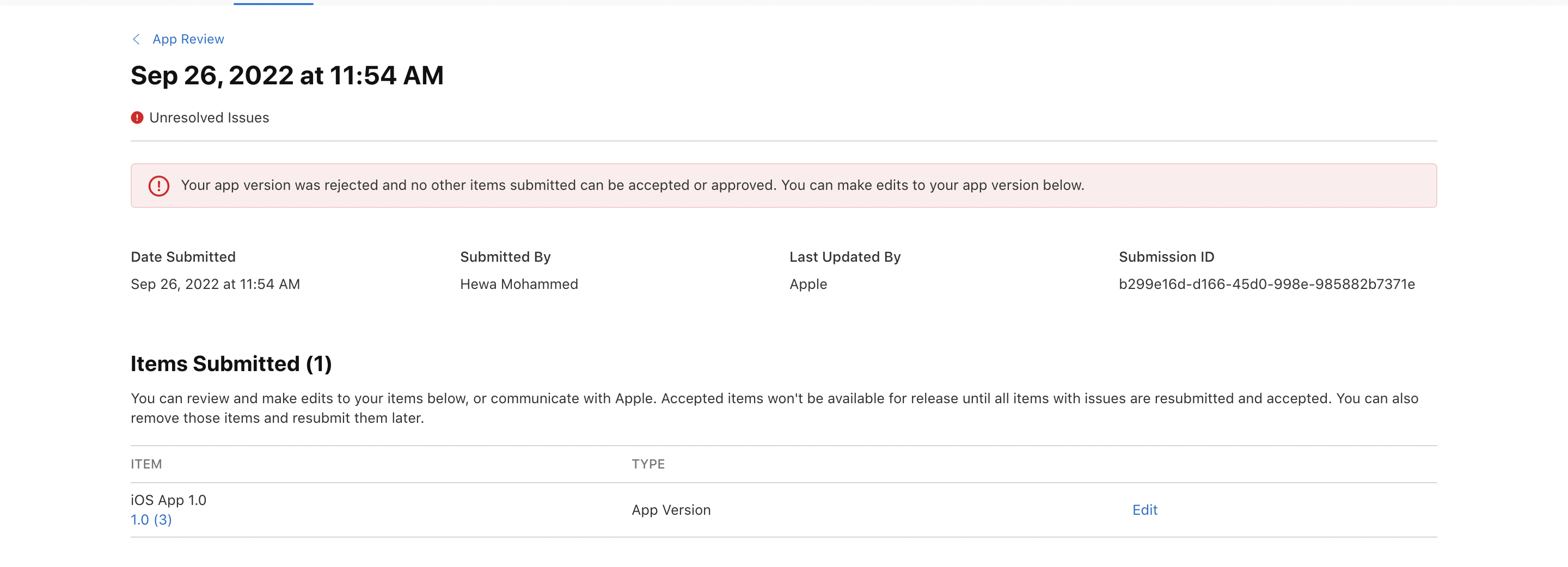Screen dimensions: 1568x567
Task: Click the app version rejected banner message
Action: tap(632, 186)
